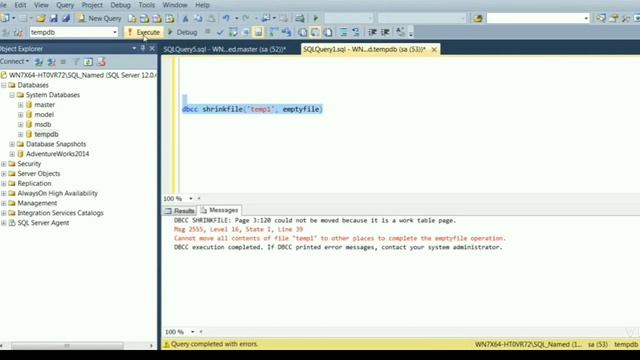This screenshot has width=640, height=360.
Task: Toggle auto-hide pin on Object Explorer
Action: coord(143,48)
